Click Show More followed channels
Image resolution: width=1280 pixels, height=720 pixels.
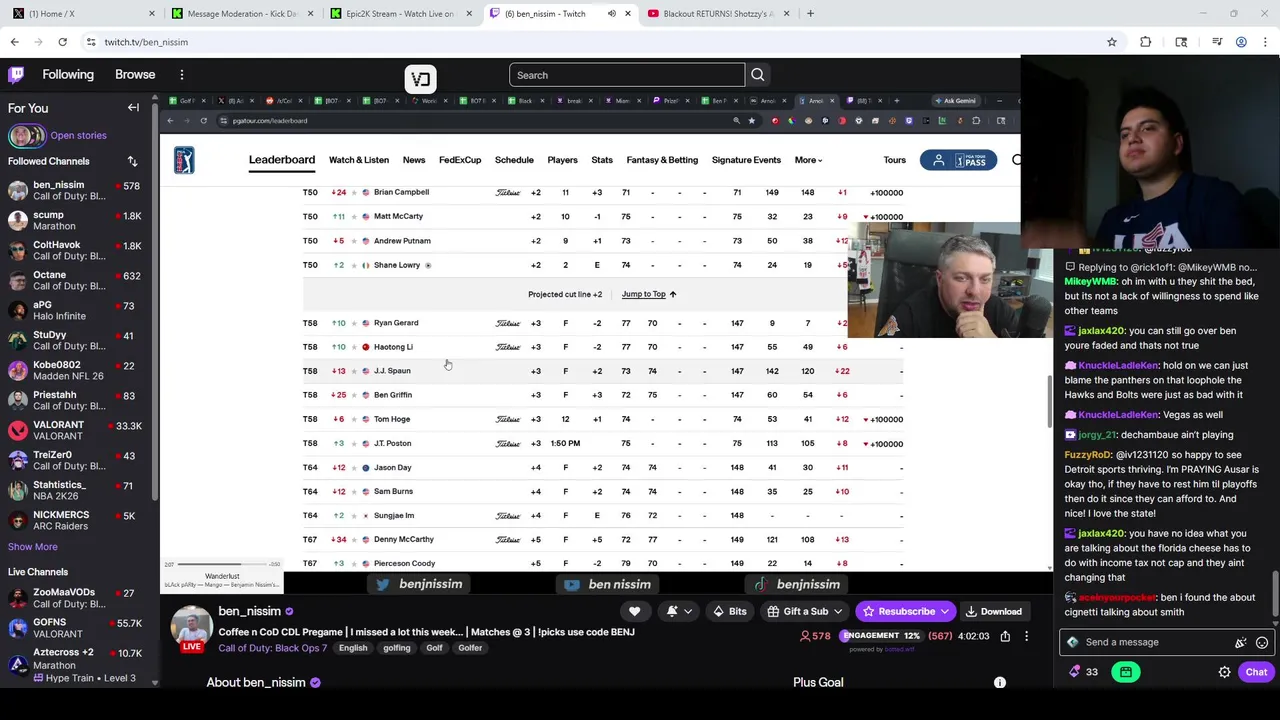pyautogui.click(x=33, y=547)
